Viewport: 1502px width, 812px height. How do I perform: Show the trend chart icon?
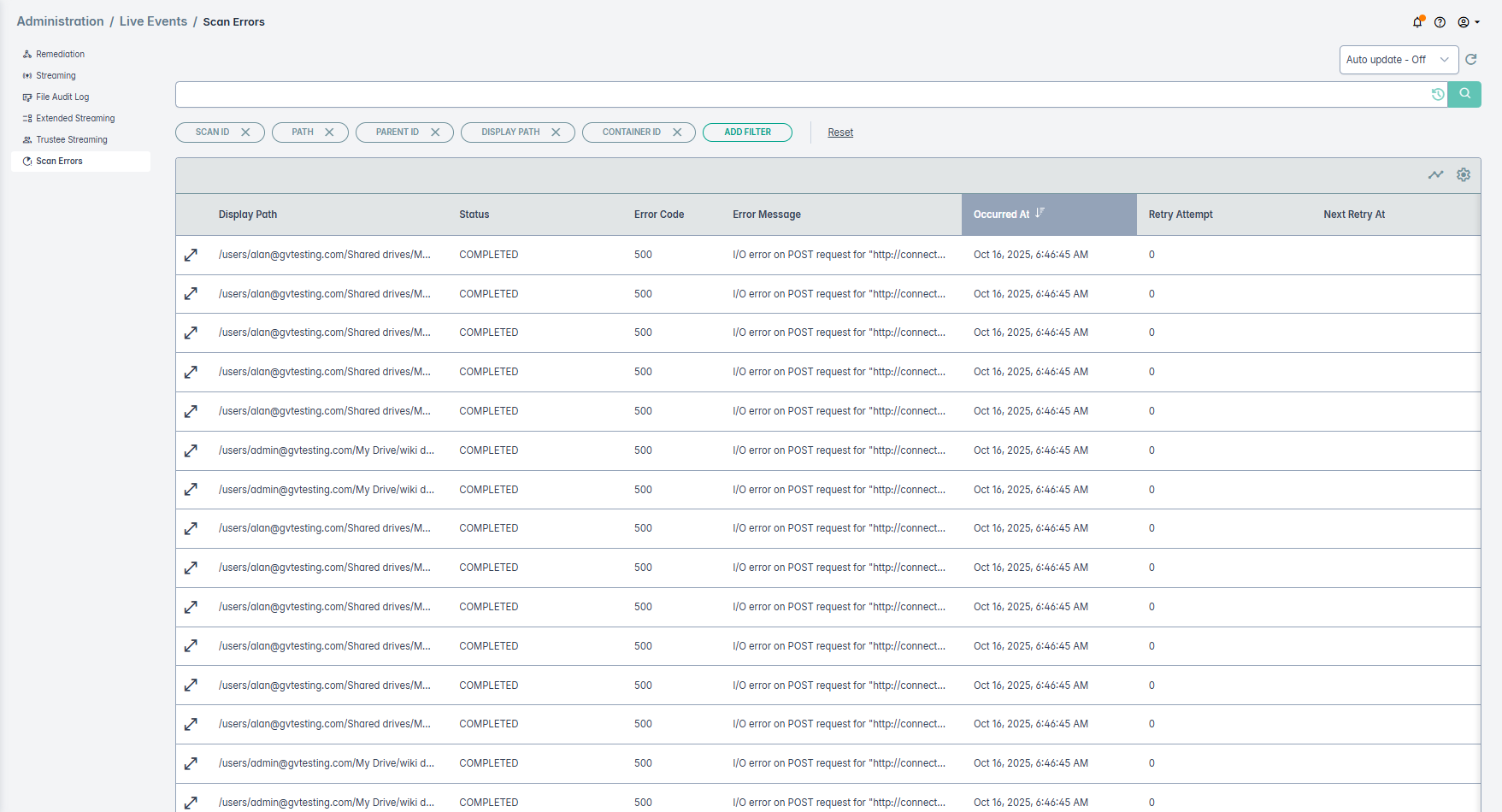pos(1435,175)
